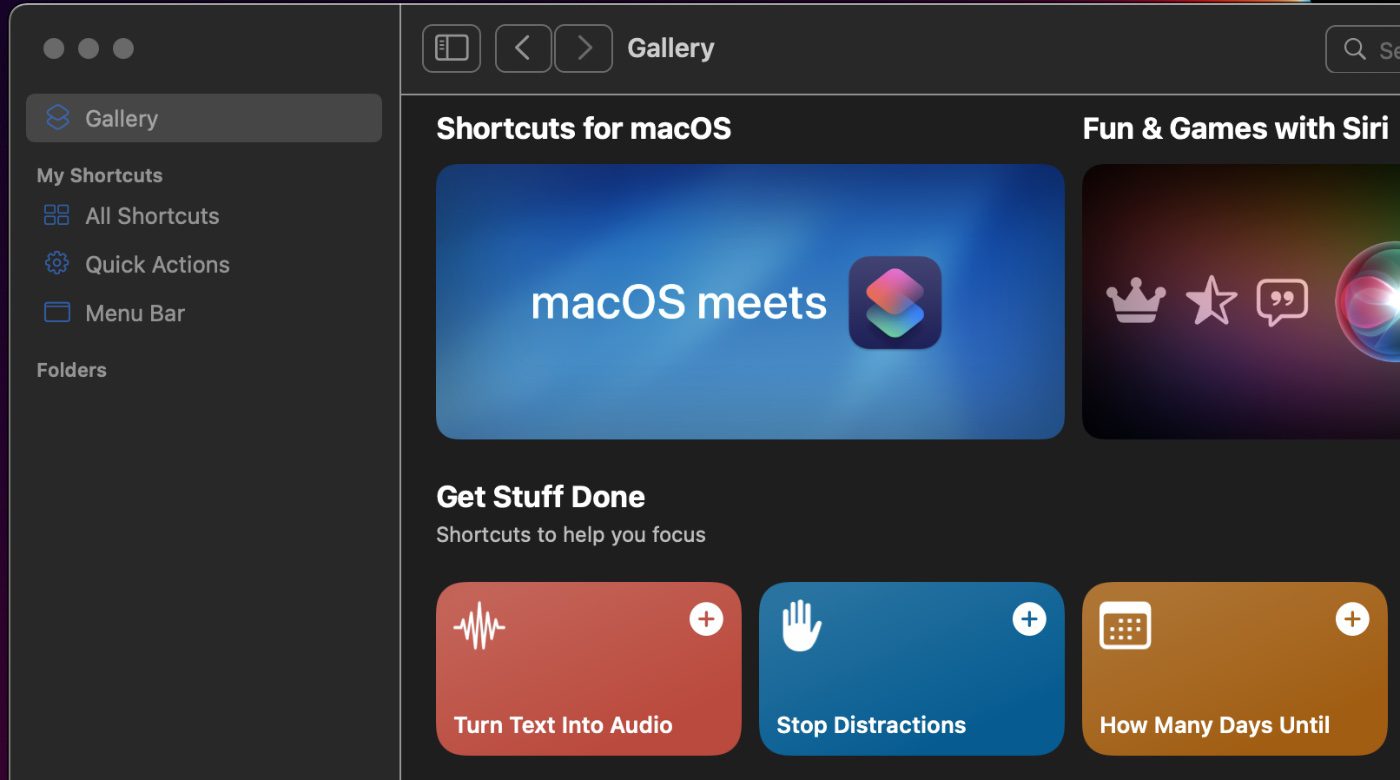Open the Fun & Games with Siri banner
1400x780 pixels.
click(1241, 301)
